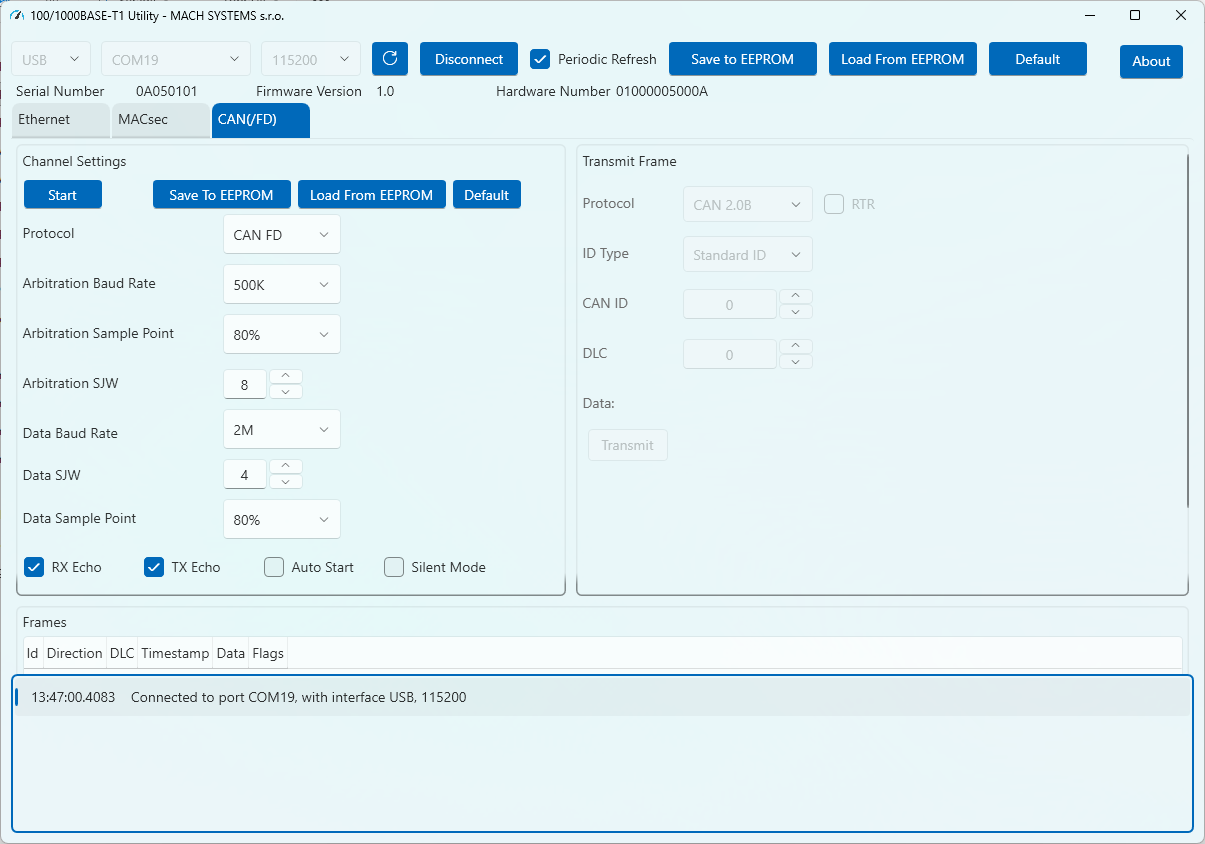
Task: Expand the Arbitration Baud Rate dropdown
Action: pos(281,285)
